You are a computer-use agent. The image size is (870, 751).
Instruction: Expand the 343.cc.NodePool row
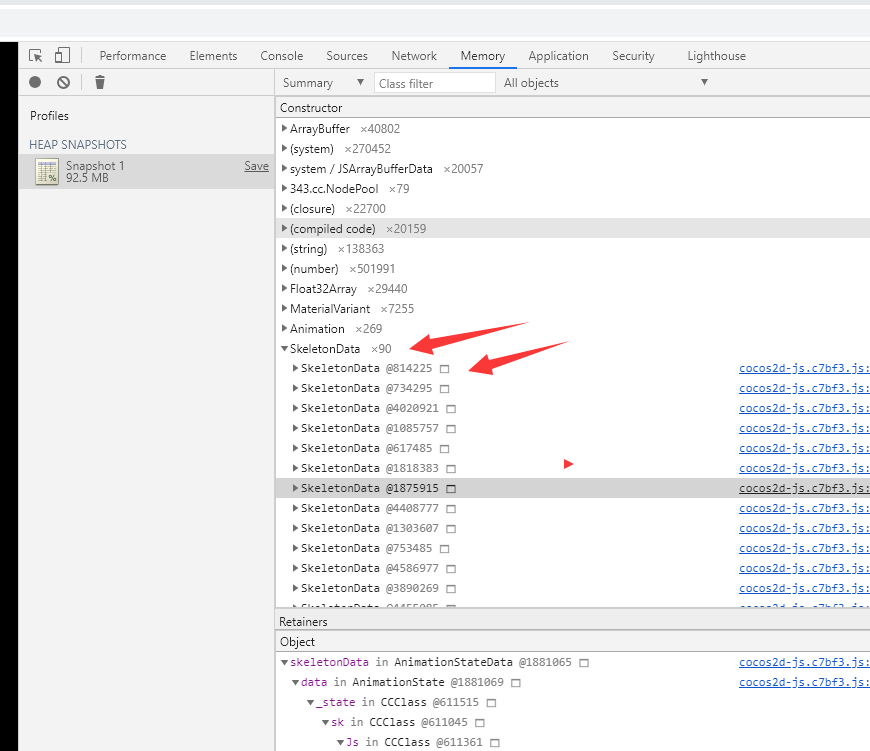click(284, 189)
